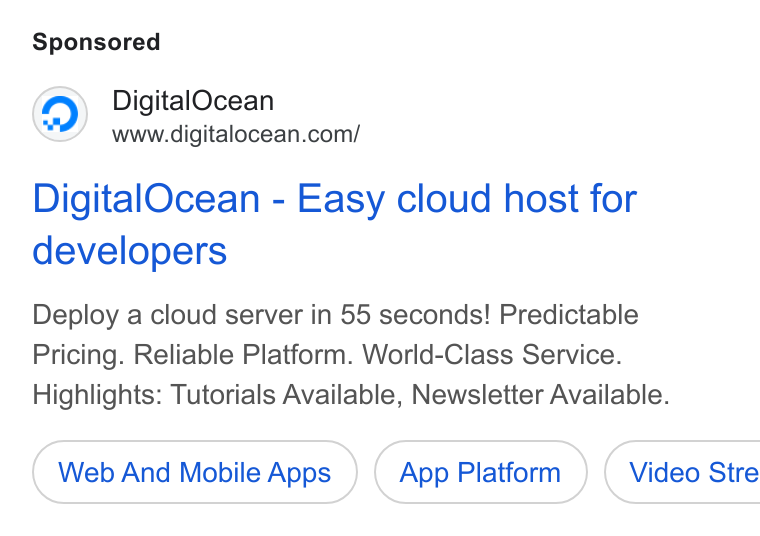The width and height of the screenshot is (760, 536).
Task: Click the word "developers" in the headline
Action: click(129, 251)
